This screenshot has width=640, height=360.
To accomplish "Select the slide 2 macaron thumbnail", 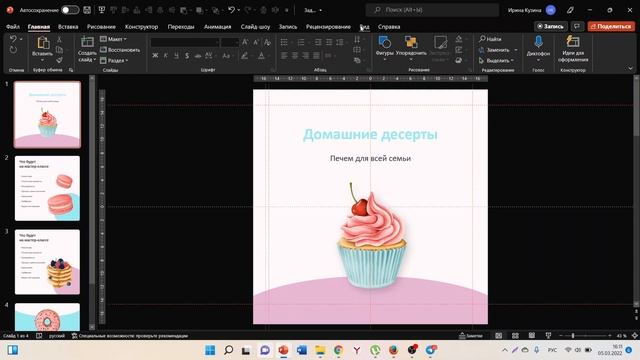I will tap(47, 188).
